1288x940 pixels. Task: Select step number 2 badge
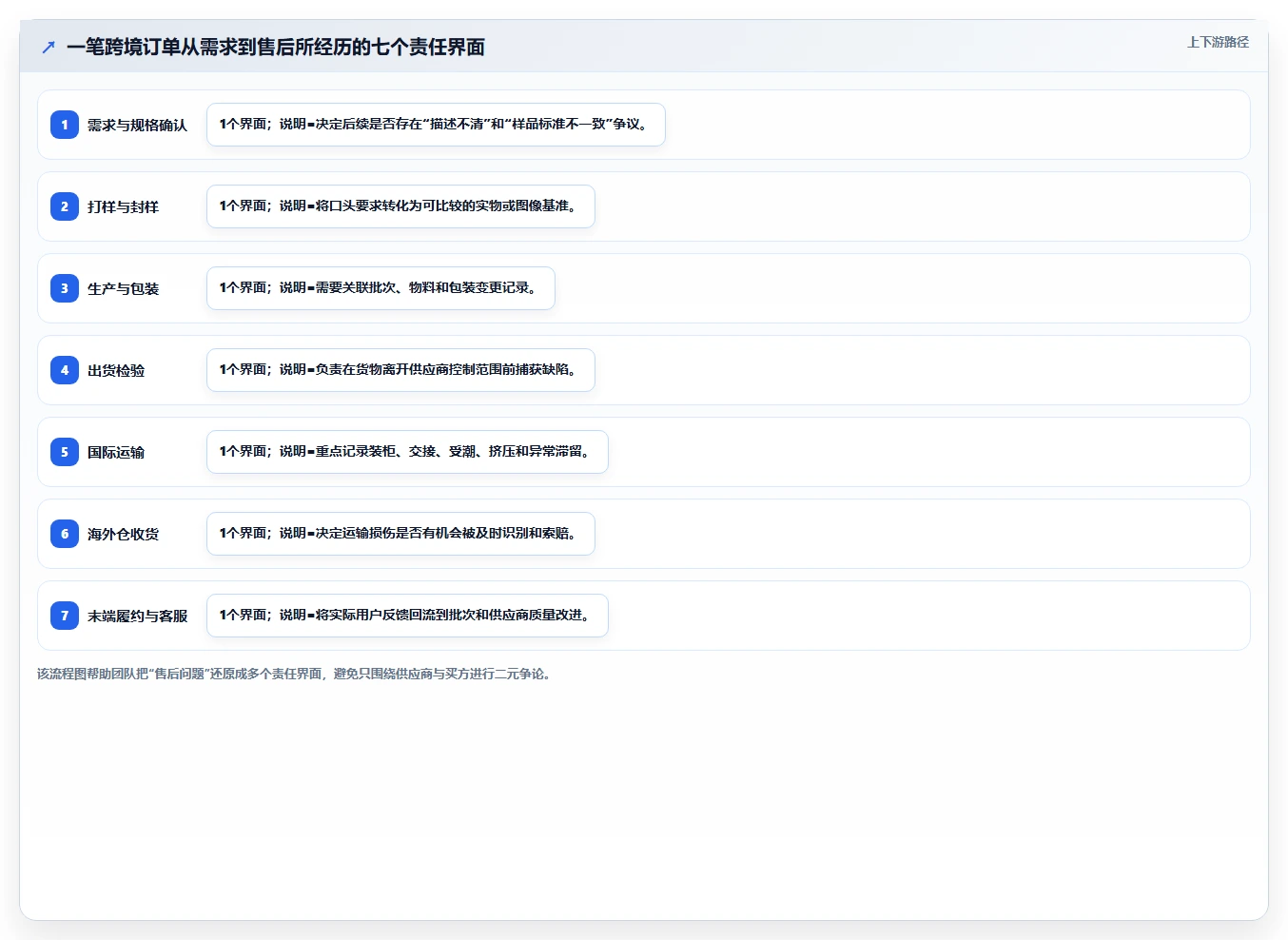click(x=65, y=206)
